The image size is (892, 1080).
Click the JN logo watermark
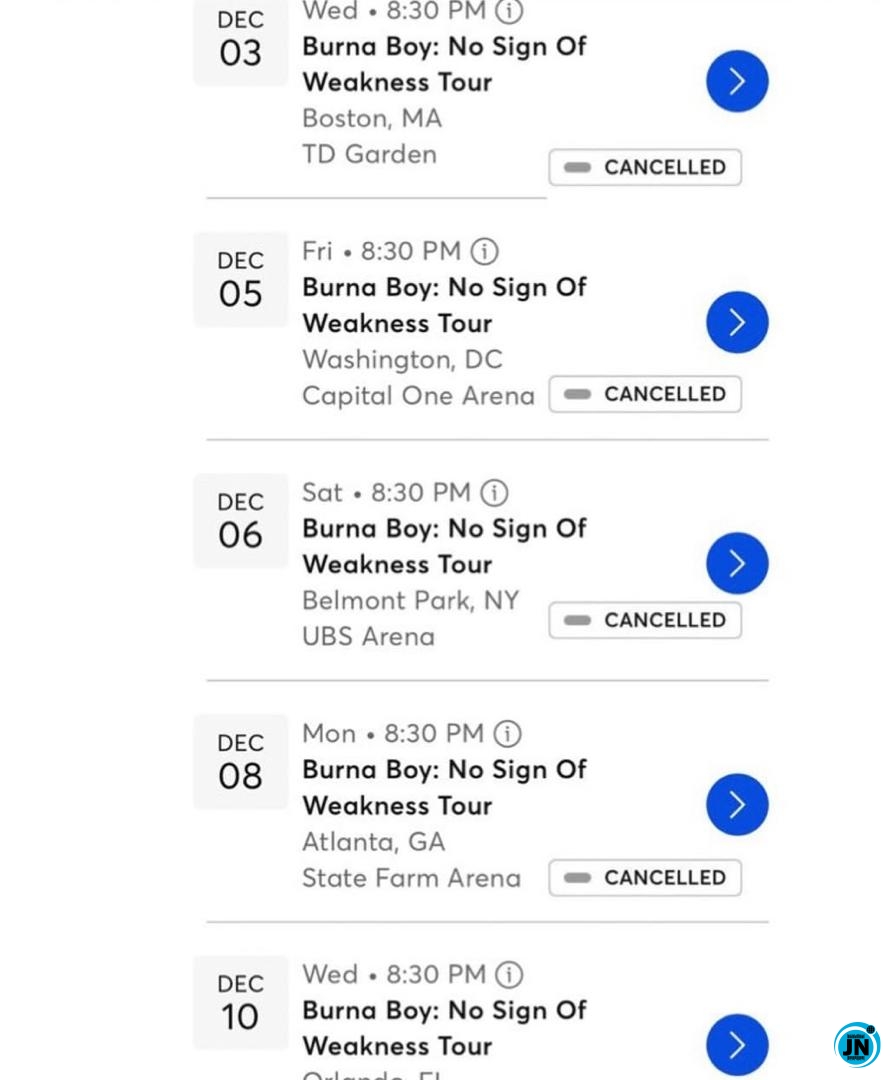(x=857, y=1045)
